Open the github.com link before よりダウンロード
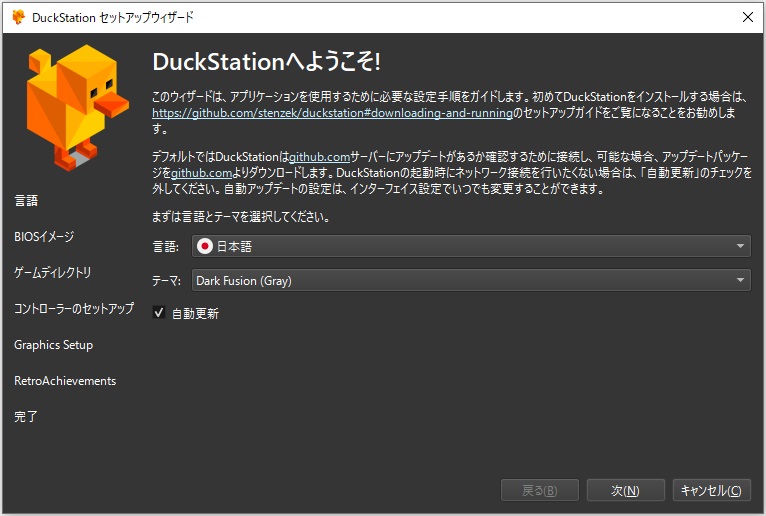 coord(201,173)
